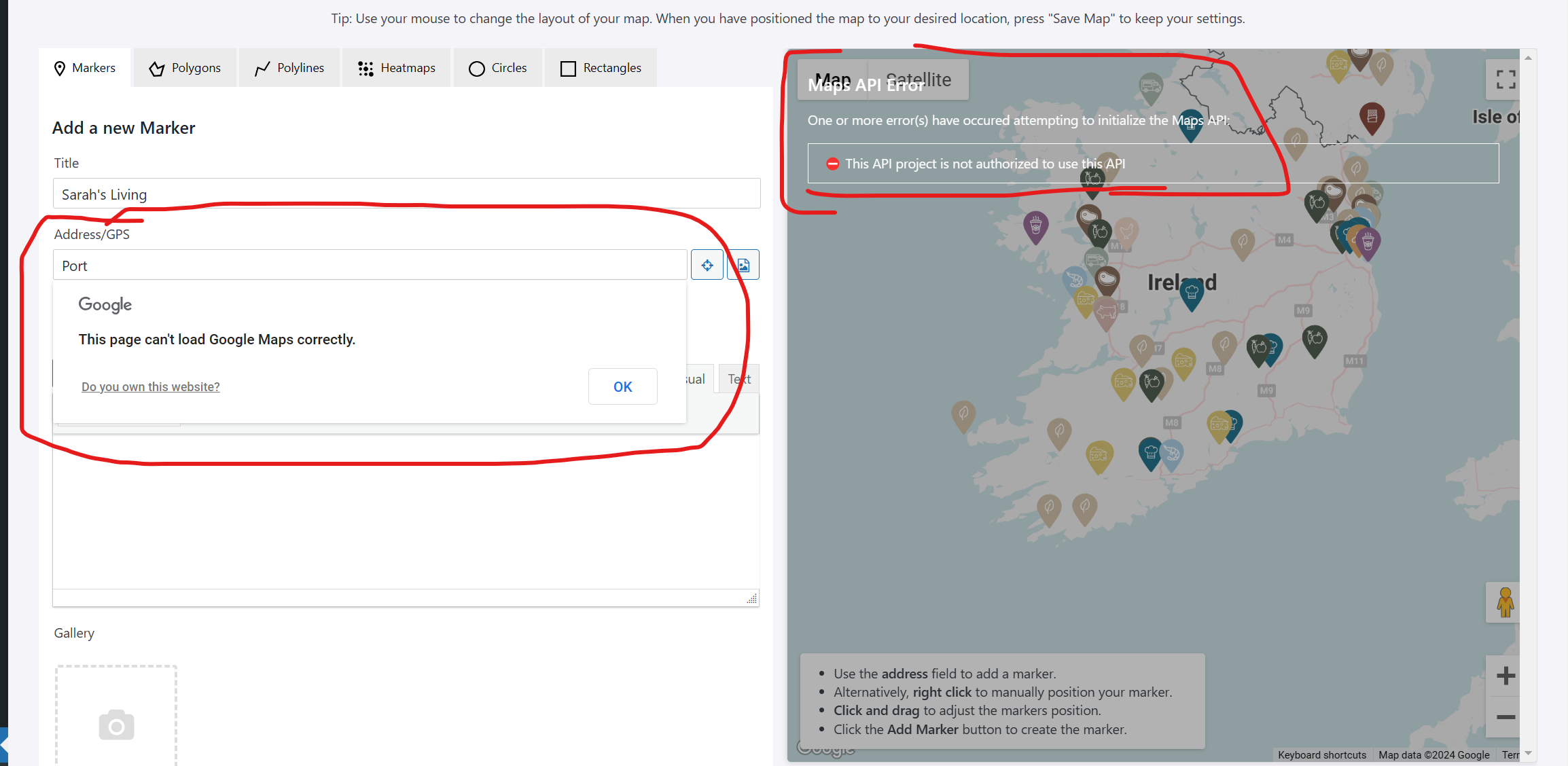Select the Polylines tab
1568x766 pixels.
(x=289, y=68)
